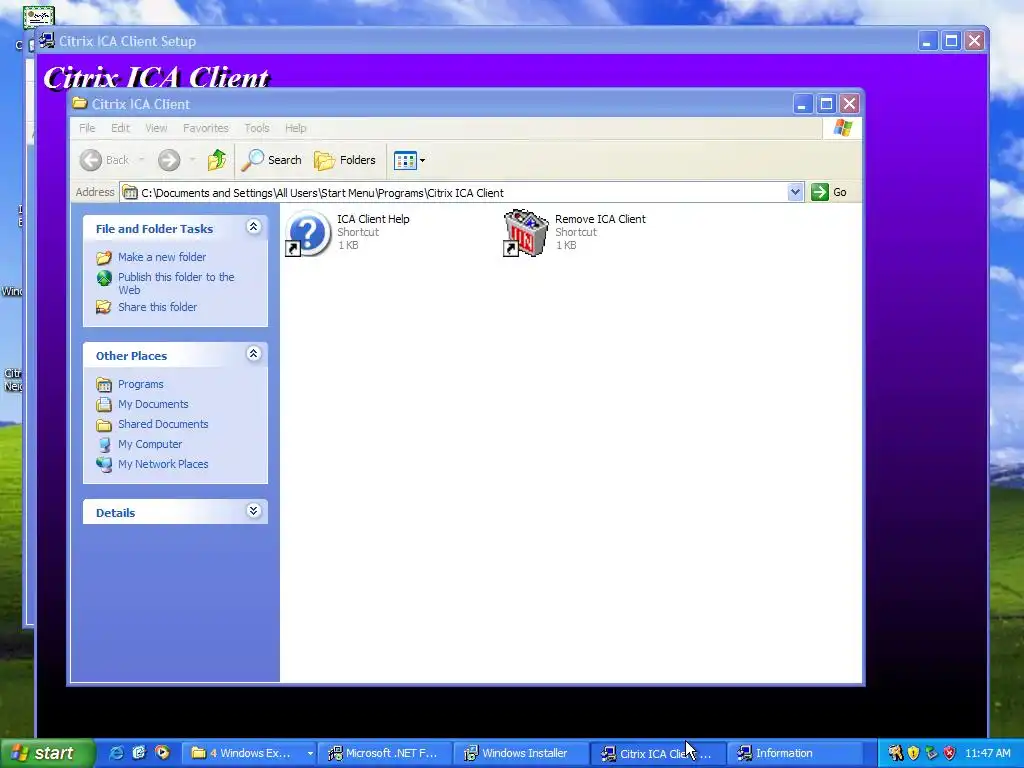This screenshot has height=768, width=1024.
Task: Expand the Details panel
Action: 253,511
